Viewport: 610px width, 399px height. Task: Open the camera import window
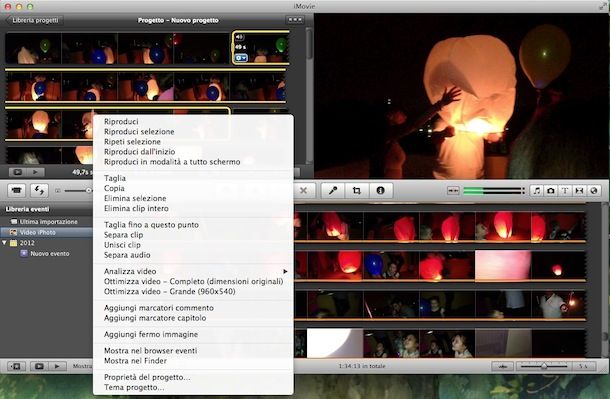click(16, 191)
